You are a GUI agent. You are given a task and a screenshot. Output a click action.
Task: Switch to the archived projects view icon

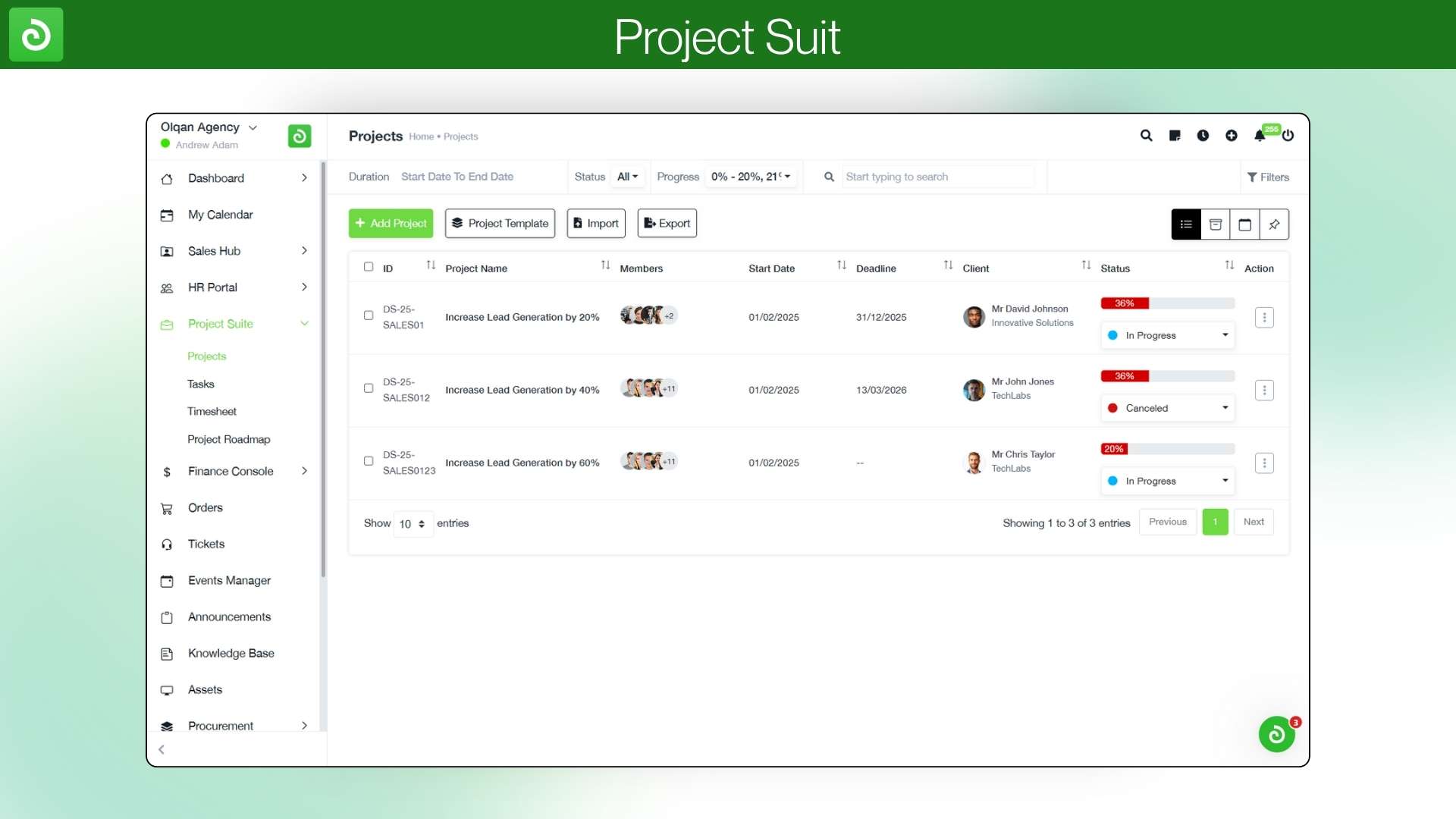pos(1216,224)
